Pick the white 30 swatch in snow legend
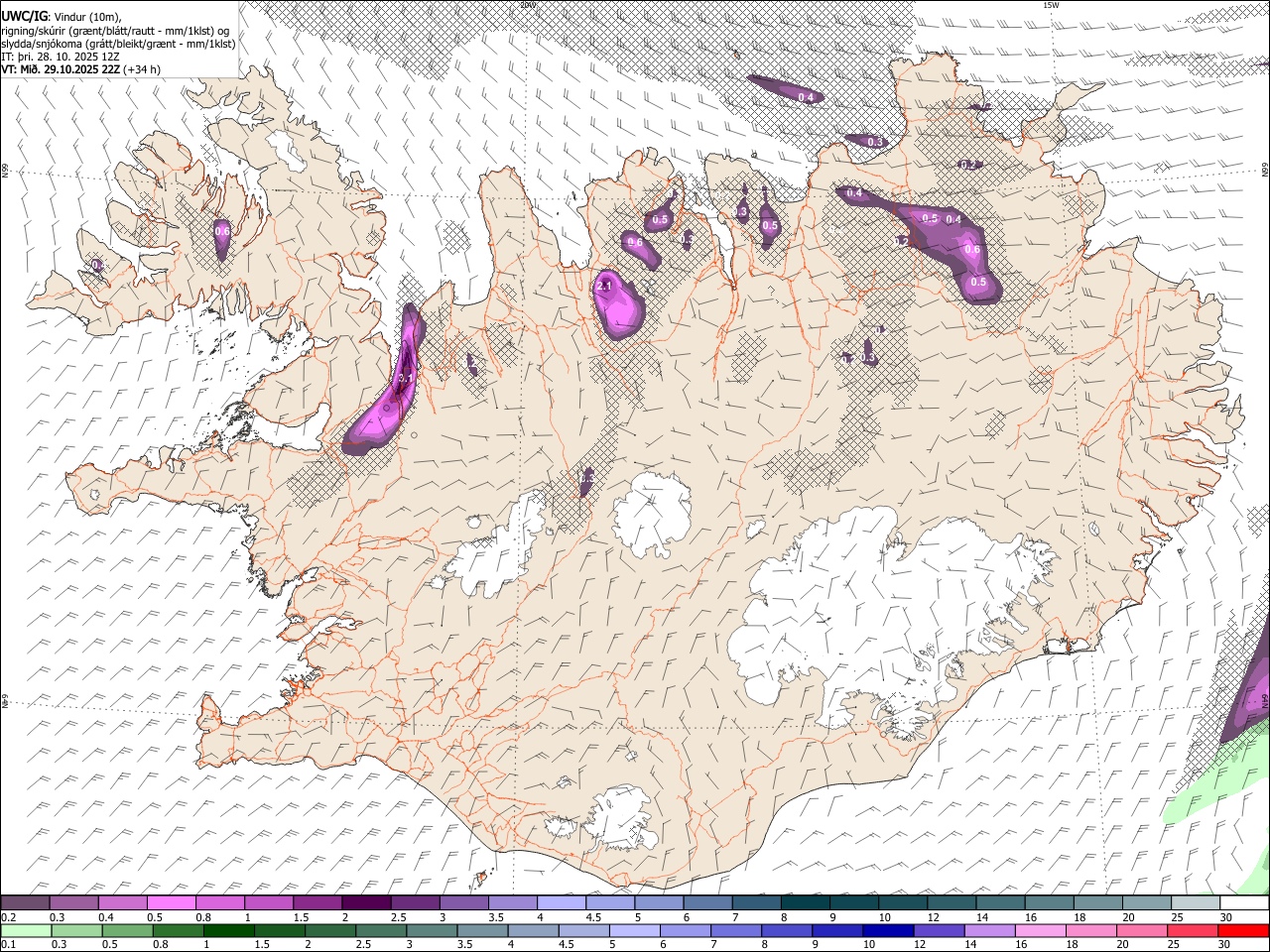Screen dimensions: 1270x952 tap(1245, 902)
